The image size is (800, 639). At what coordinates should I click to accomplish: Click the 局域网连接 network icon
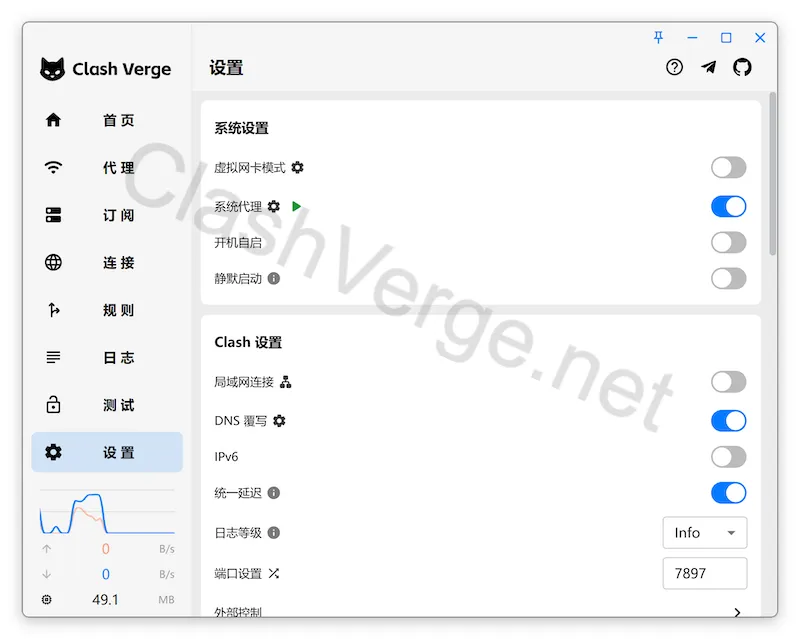[286, 382]
